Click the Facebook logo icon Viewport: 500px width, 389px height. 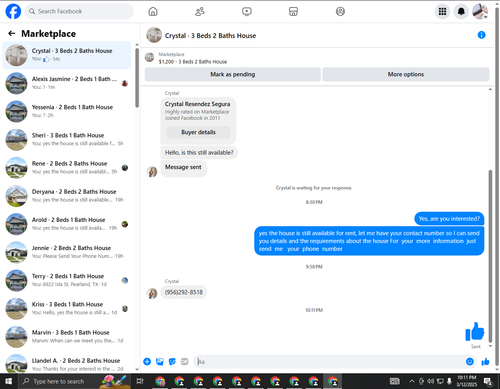click(13, 11)
